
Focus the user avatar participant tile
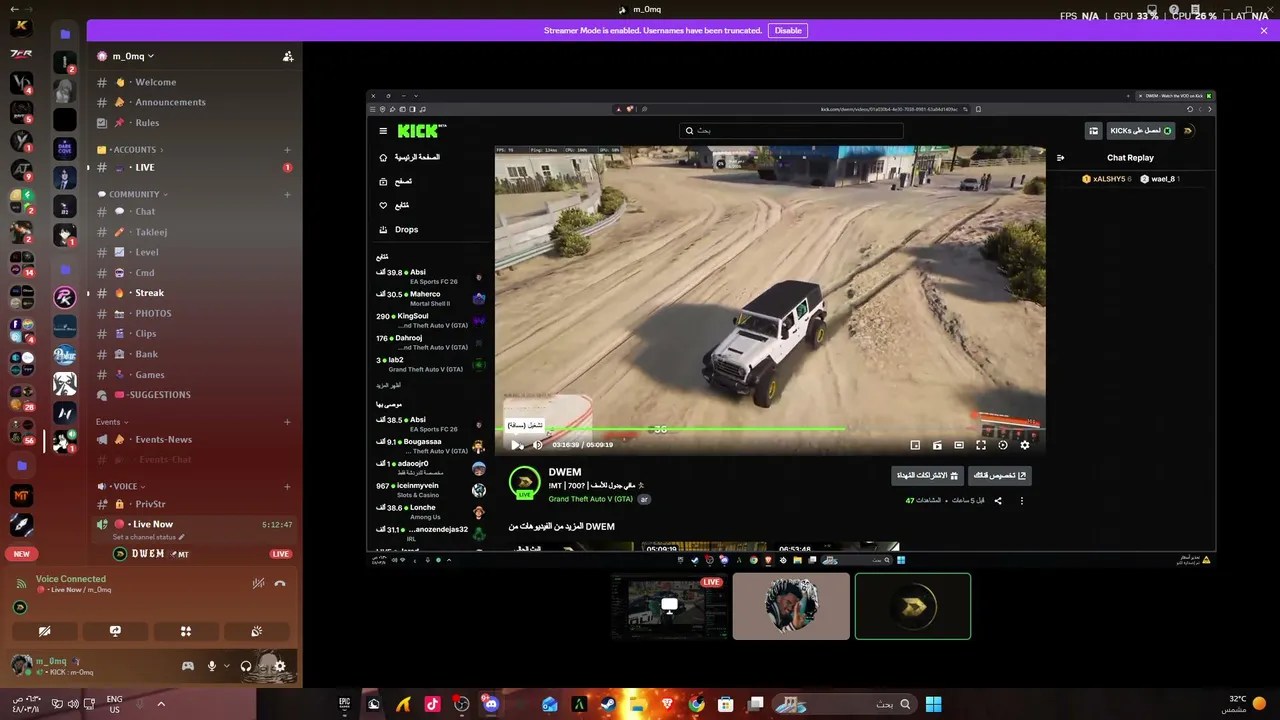(791, 606)
